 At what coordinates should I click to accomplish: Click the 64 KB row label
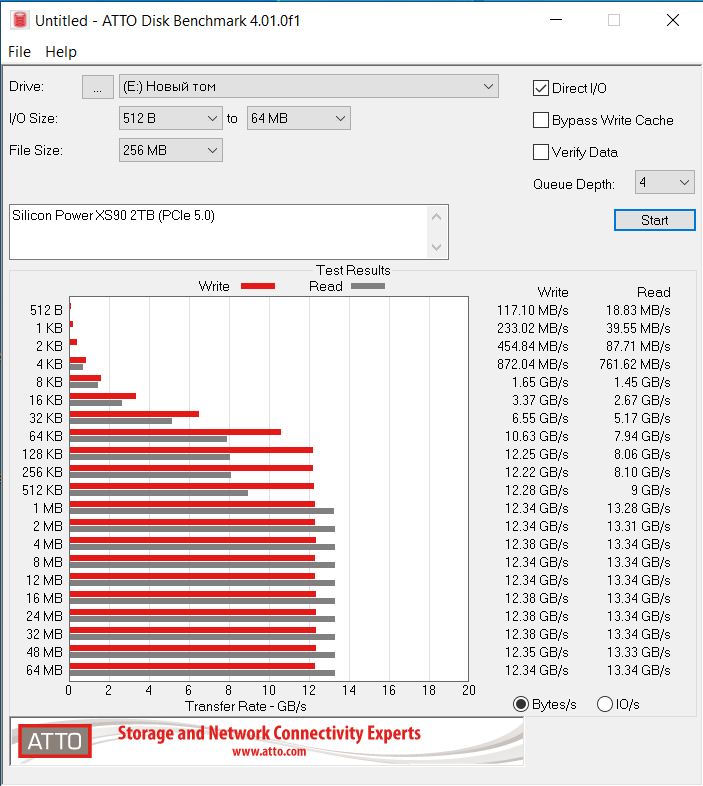click(x=46, y=436)
